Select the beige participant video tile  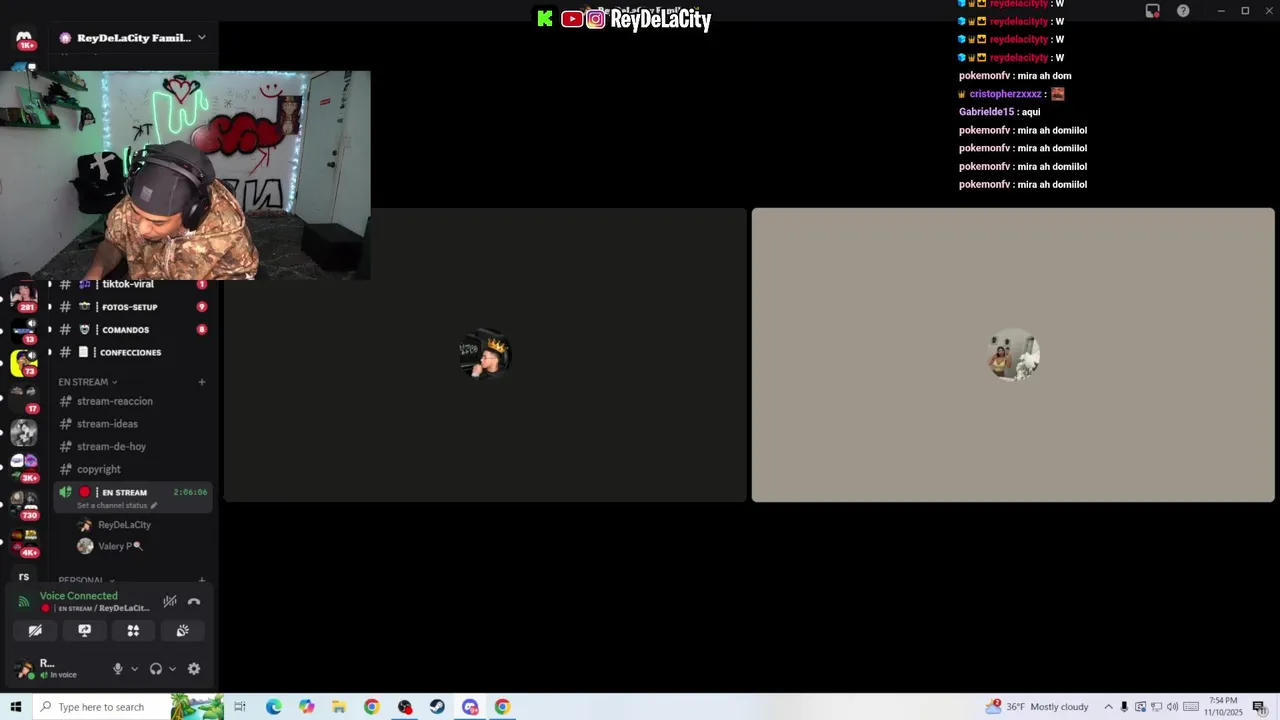click(x=1013, y=355)
